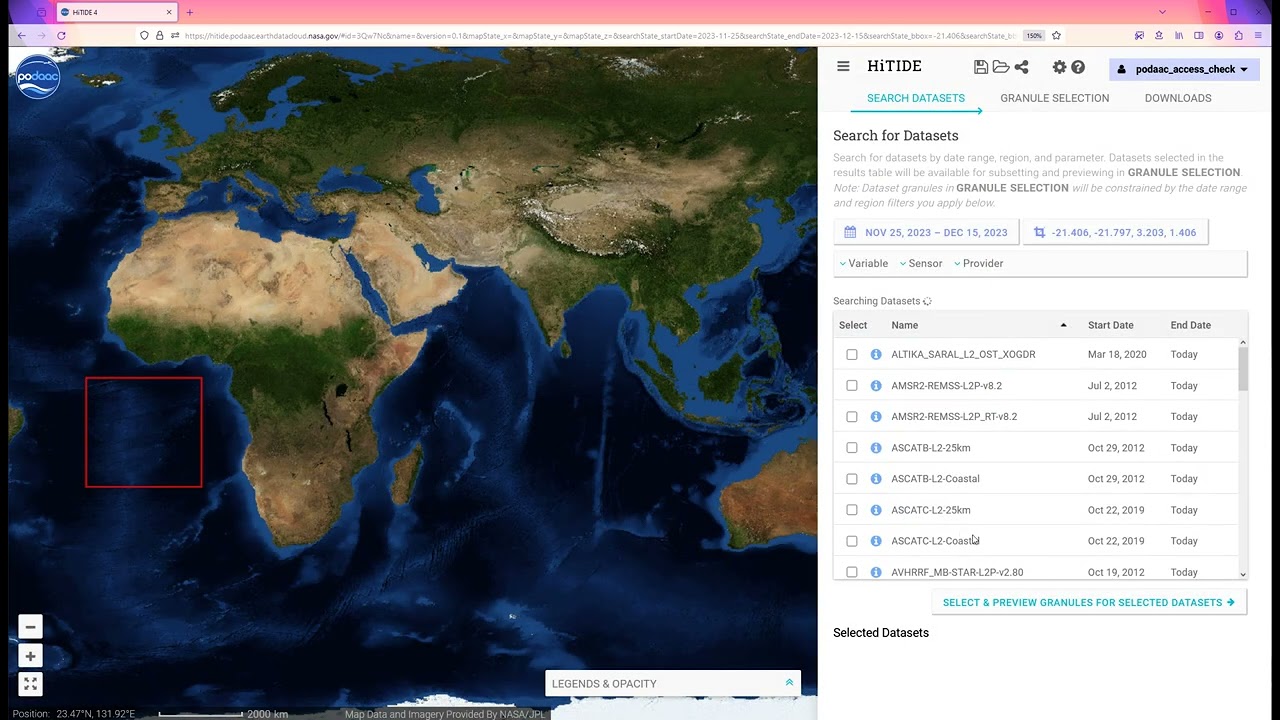The width and height of the screenshot is (1280, 720).
Task: Click the browser back arrow
Action: [x=21, y=36]
